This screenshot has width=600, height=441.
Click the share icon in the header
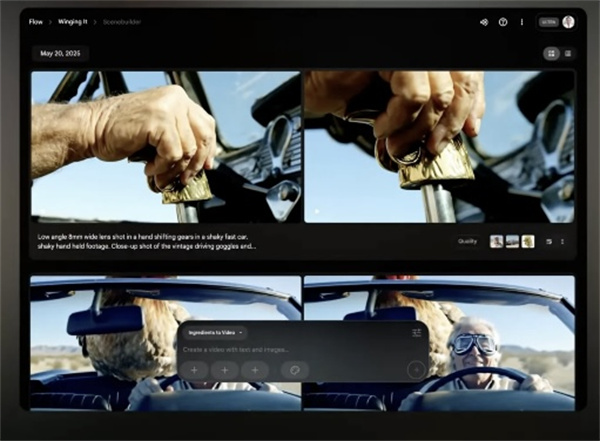click(484, 22)
